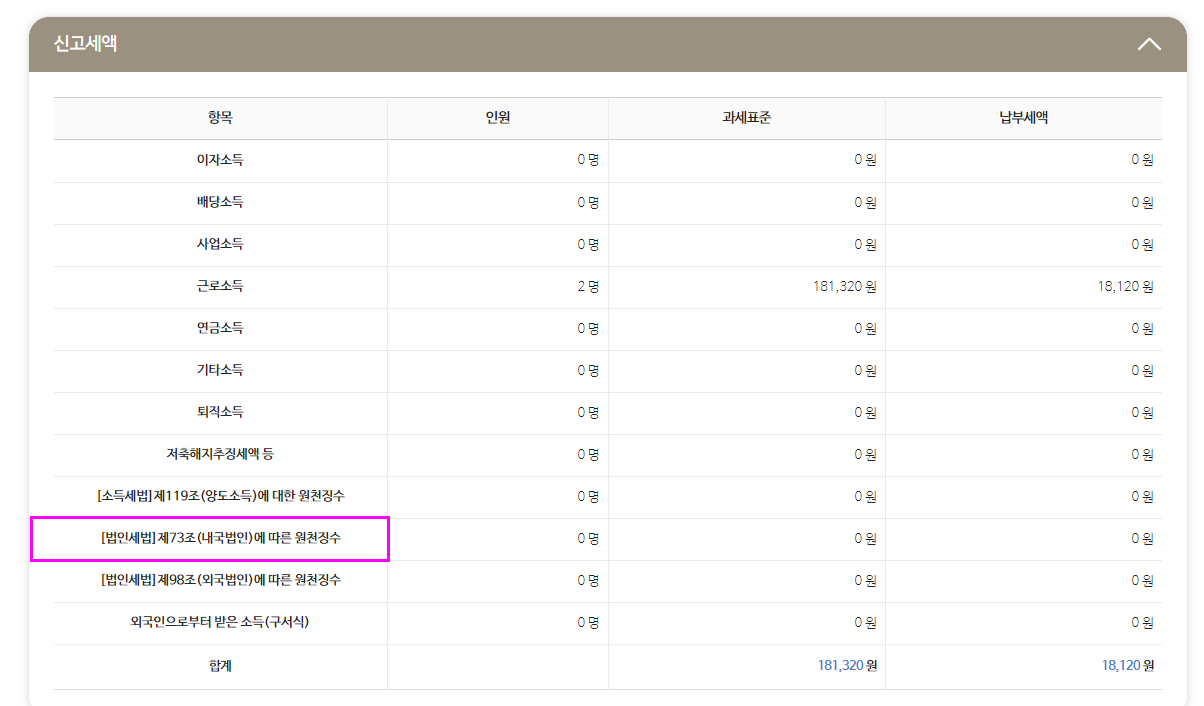This screenshot has width=1204, height=706.
Task: Click the 인원 column header
Action: click(x=497, y=118)
